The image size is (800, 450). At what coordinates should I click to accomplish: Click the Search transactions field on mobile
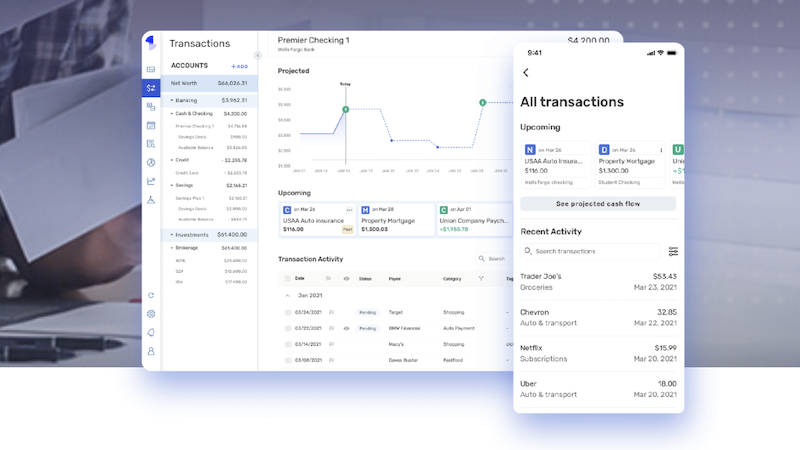[590, 251]
